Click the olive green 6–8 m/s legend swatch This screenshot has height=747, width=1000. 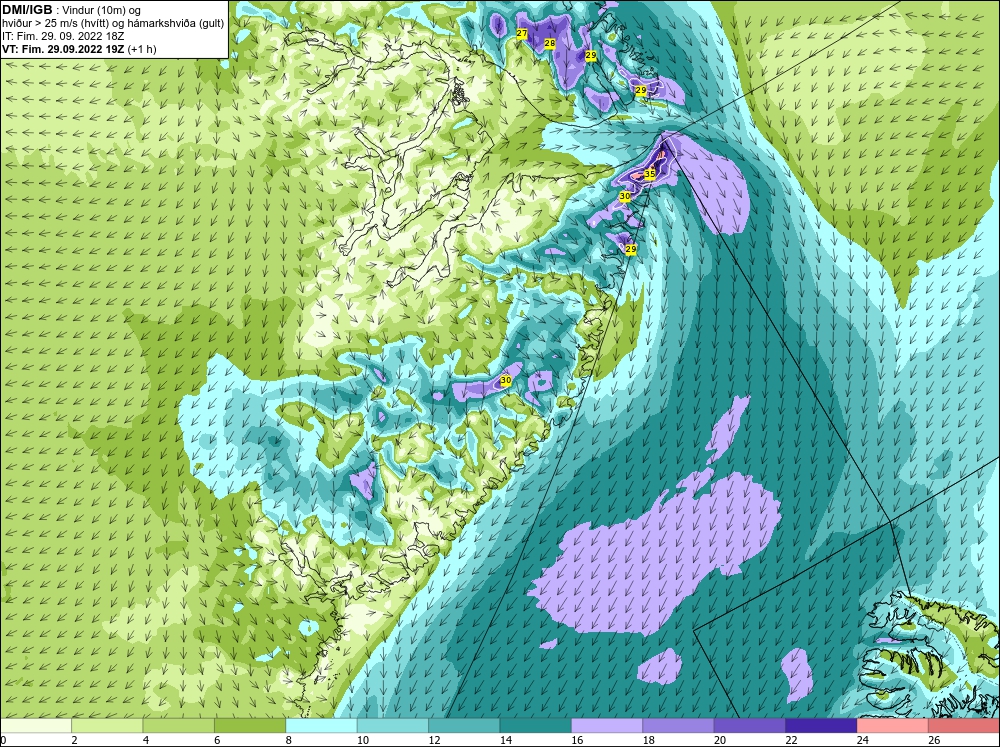click(250, 726)
